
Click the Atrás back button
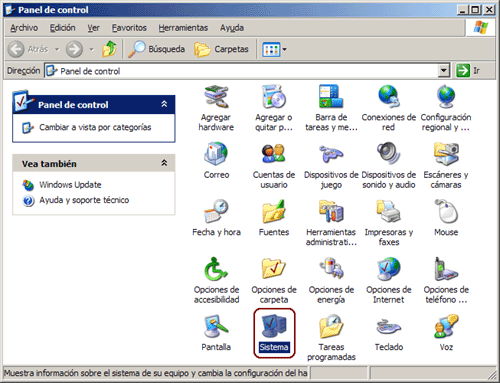coord(28,49)
